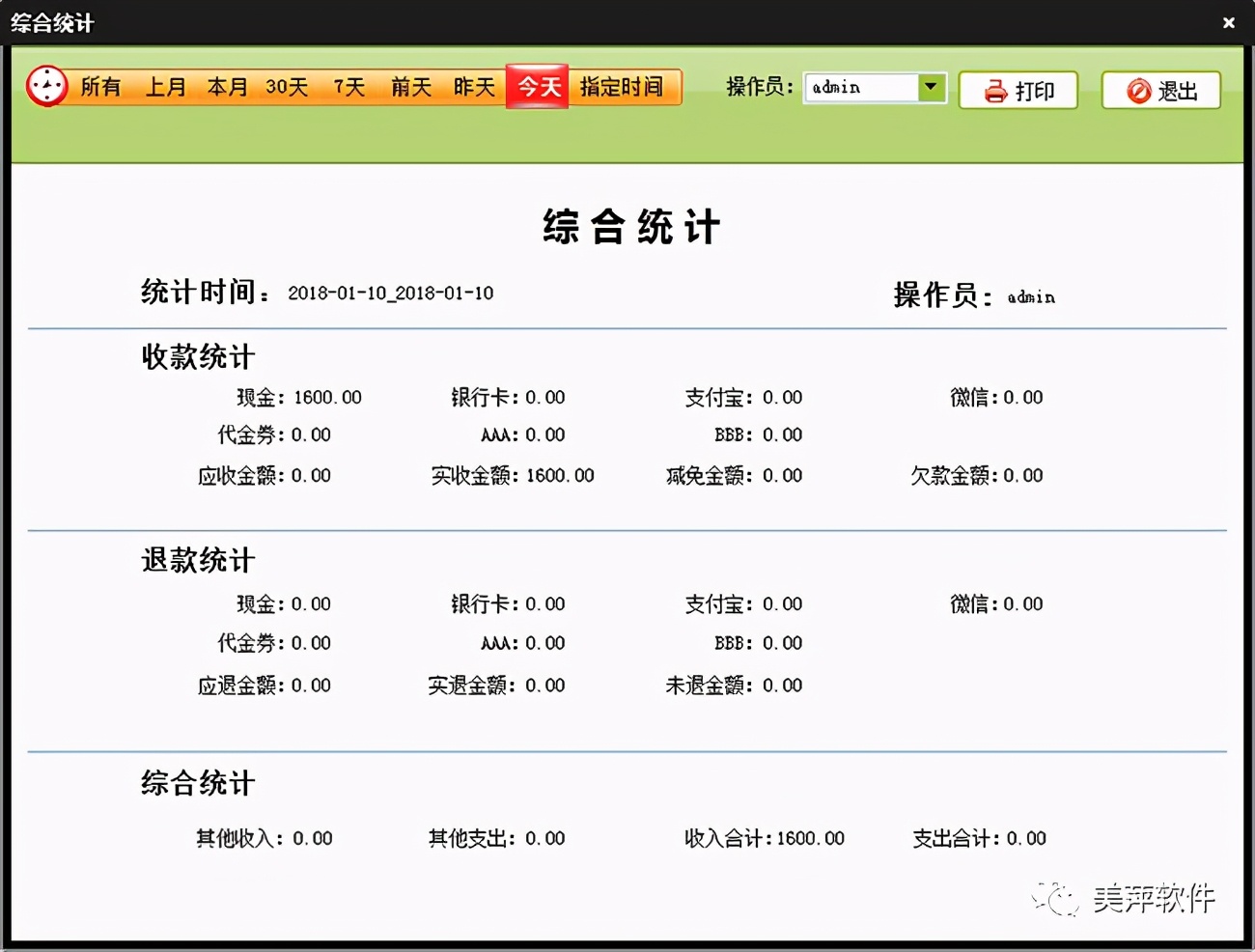Viewport: 1255px width, 952px height.
Task: Click the red prohibition icon on 退出 button
Action: pyautogui.click(x=1139, y=91)
